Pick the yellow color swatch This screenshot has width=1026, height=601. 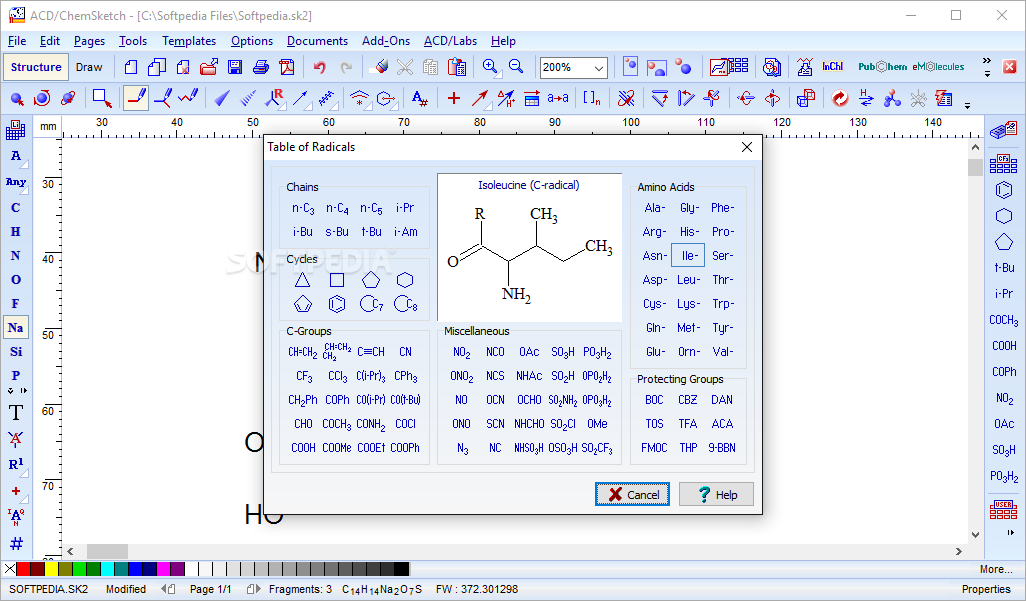pyautogui.click(x=51, y=569)
